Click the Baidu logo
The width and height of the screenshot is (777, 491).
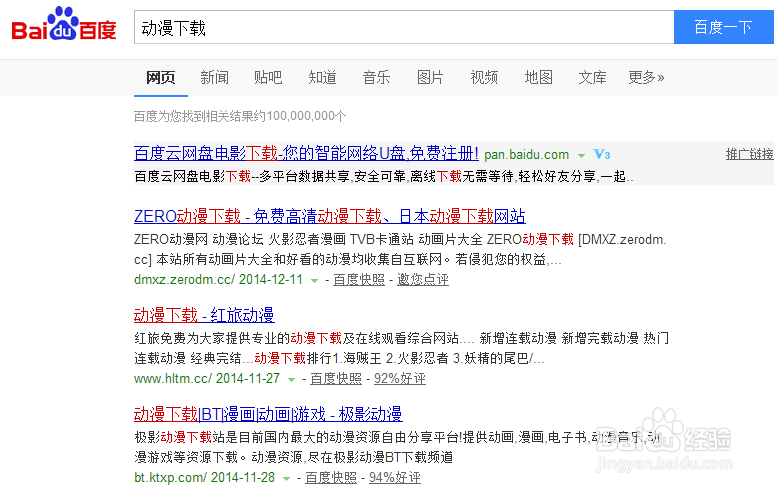(63, 24)
